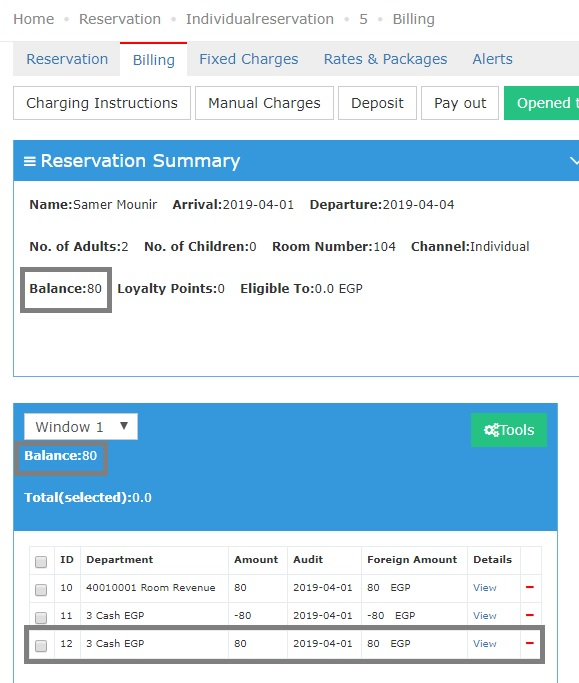The image size is (579, 683).
Task: View details of row 10 Room Revenue
Action: pos(484,588)
